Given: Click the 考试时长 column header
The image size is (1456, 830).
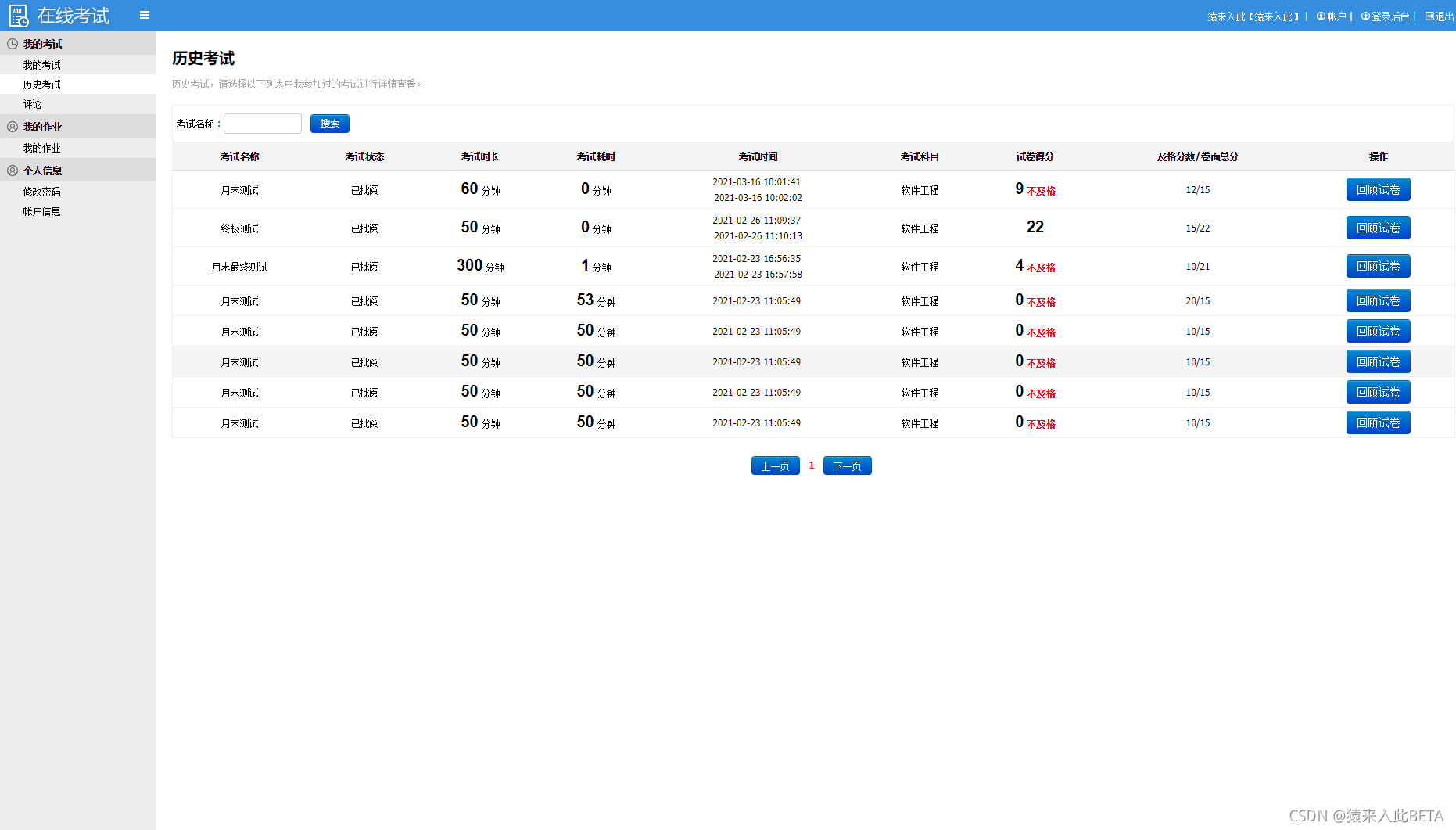Looking at the screenshot, I should 481,156.
